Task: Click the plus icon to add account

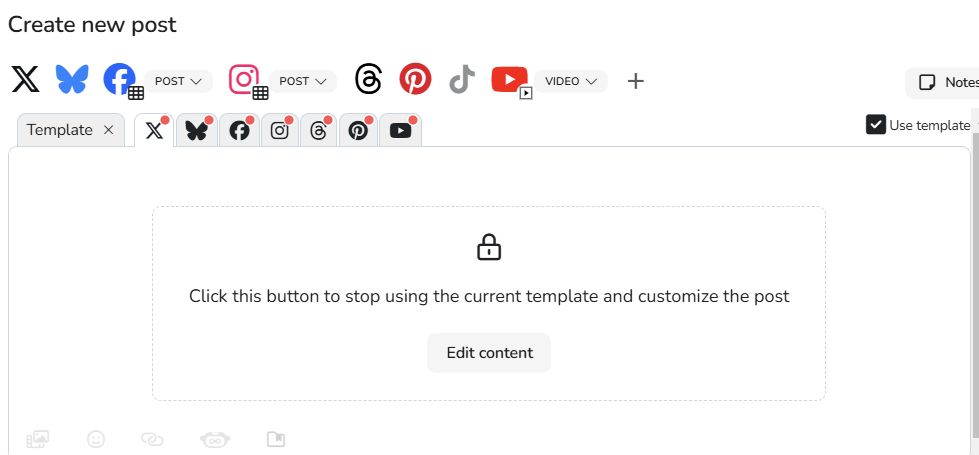Action: point(635,81)
